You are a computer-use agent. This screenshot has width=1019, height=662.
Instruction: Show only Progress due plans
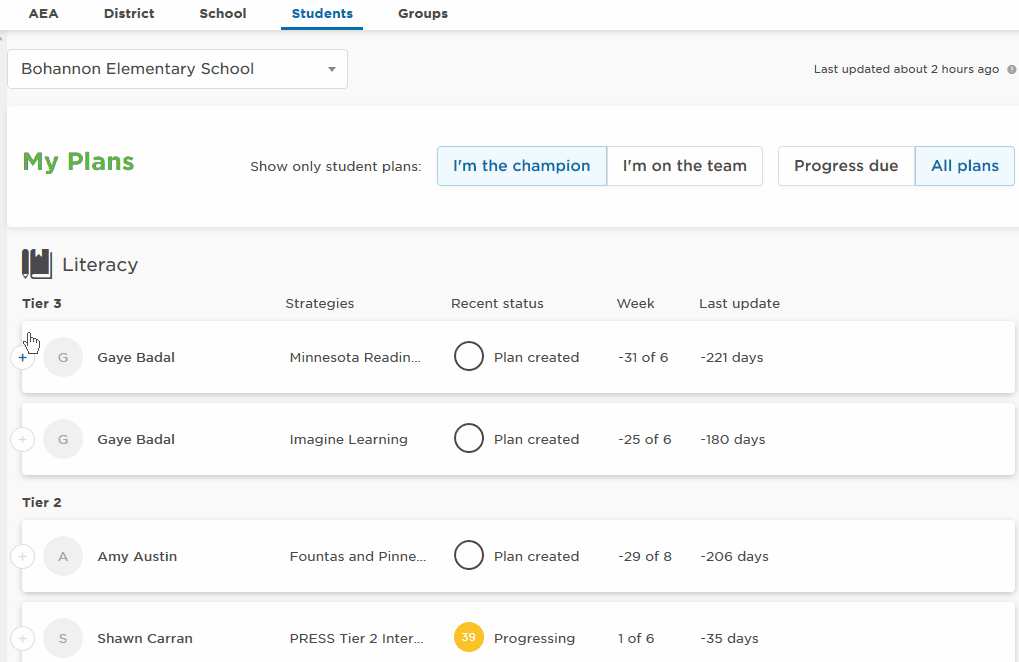(x=846, y=166)
